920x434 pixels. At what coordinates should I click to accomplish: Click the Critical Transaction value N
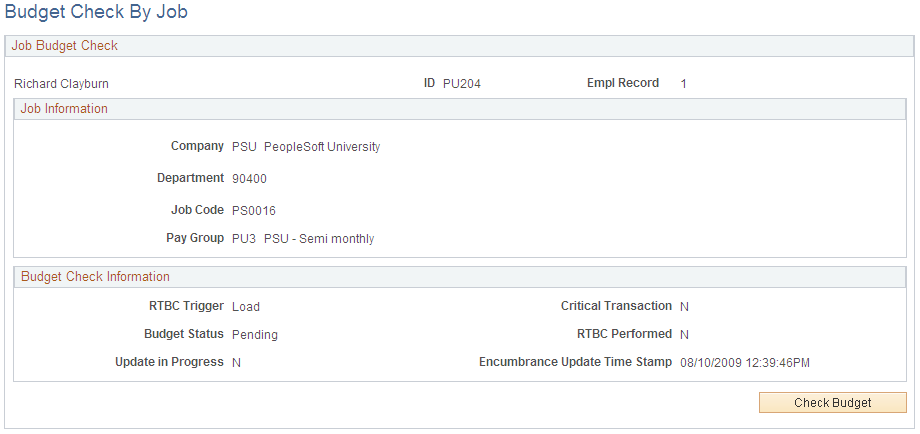684,306
